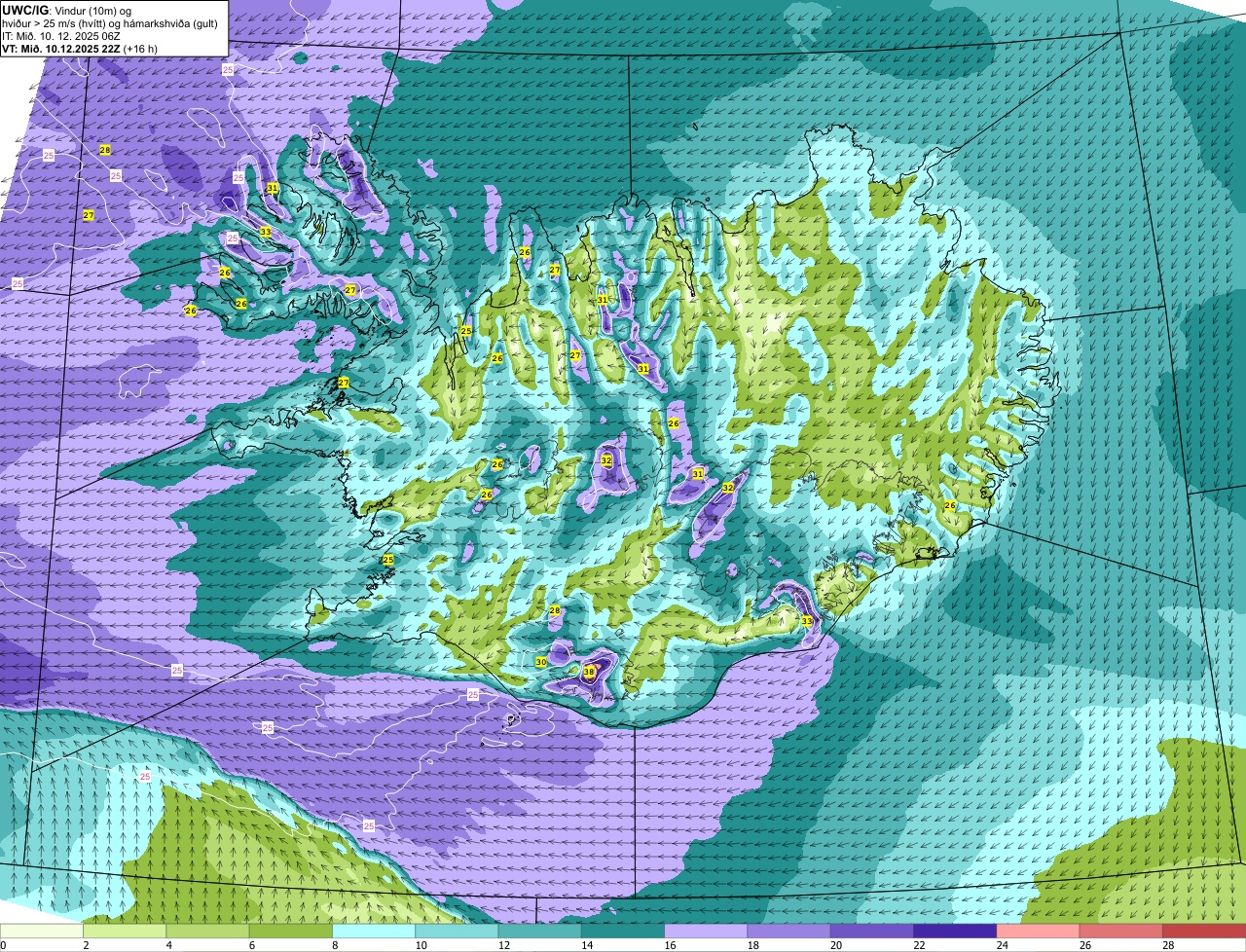
Task: Click the 18–20 m/s light purple legend swatch
Action: coord(789,931)
